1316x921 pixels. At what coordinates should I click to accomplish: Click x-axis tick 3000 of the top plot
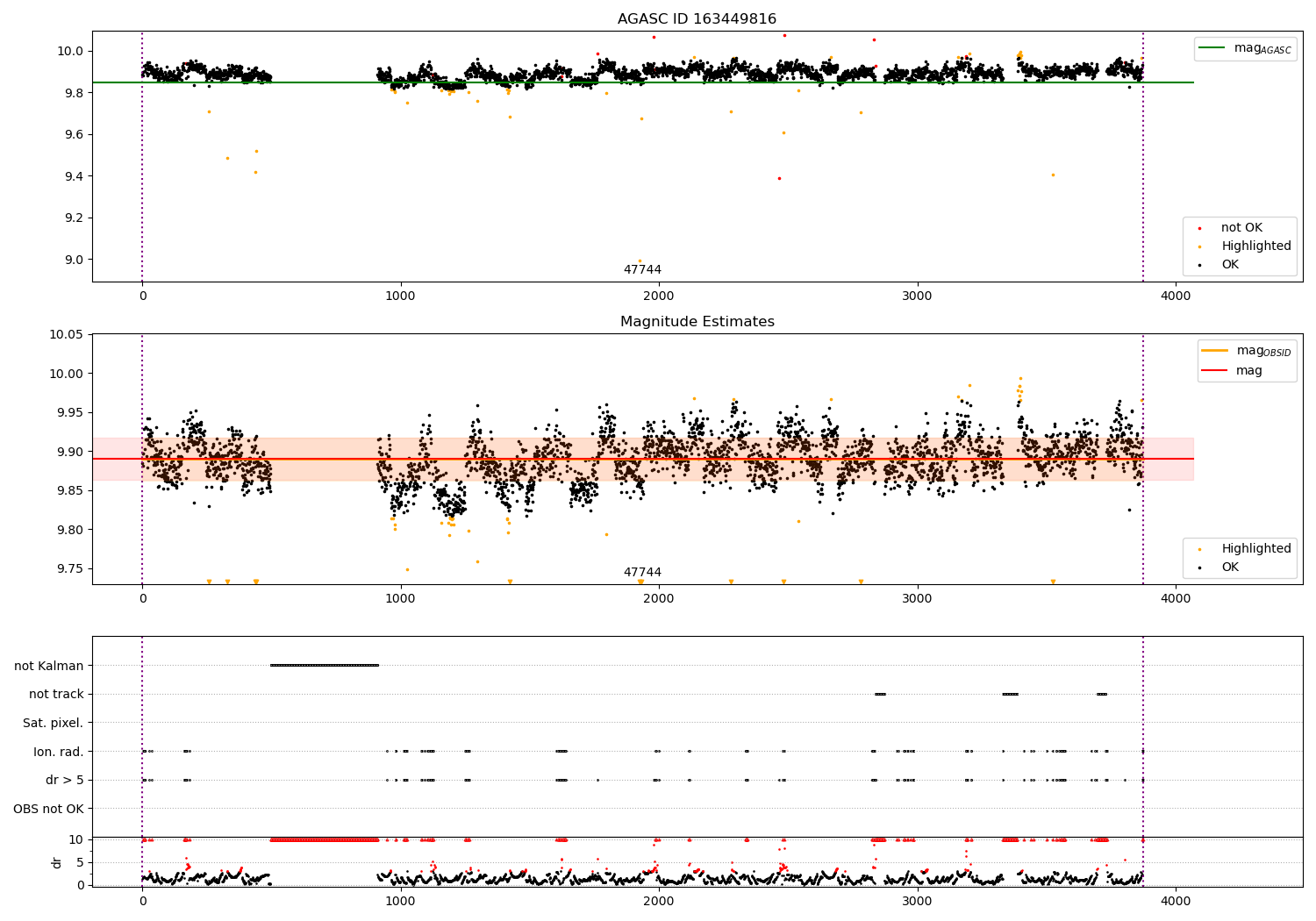[x=918, y=296]
